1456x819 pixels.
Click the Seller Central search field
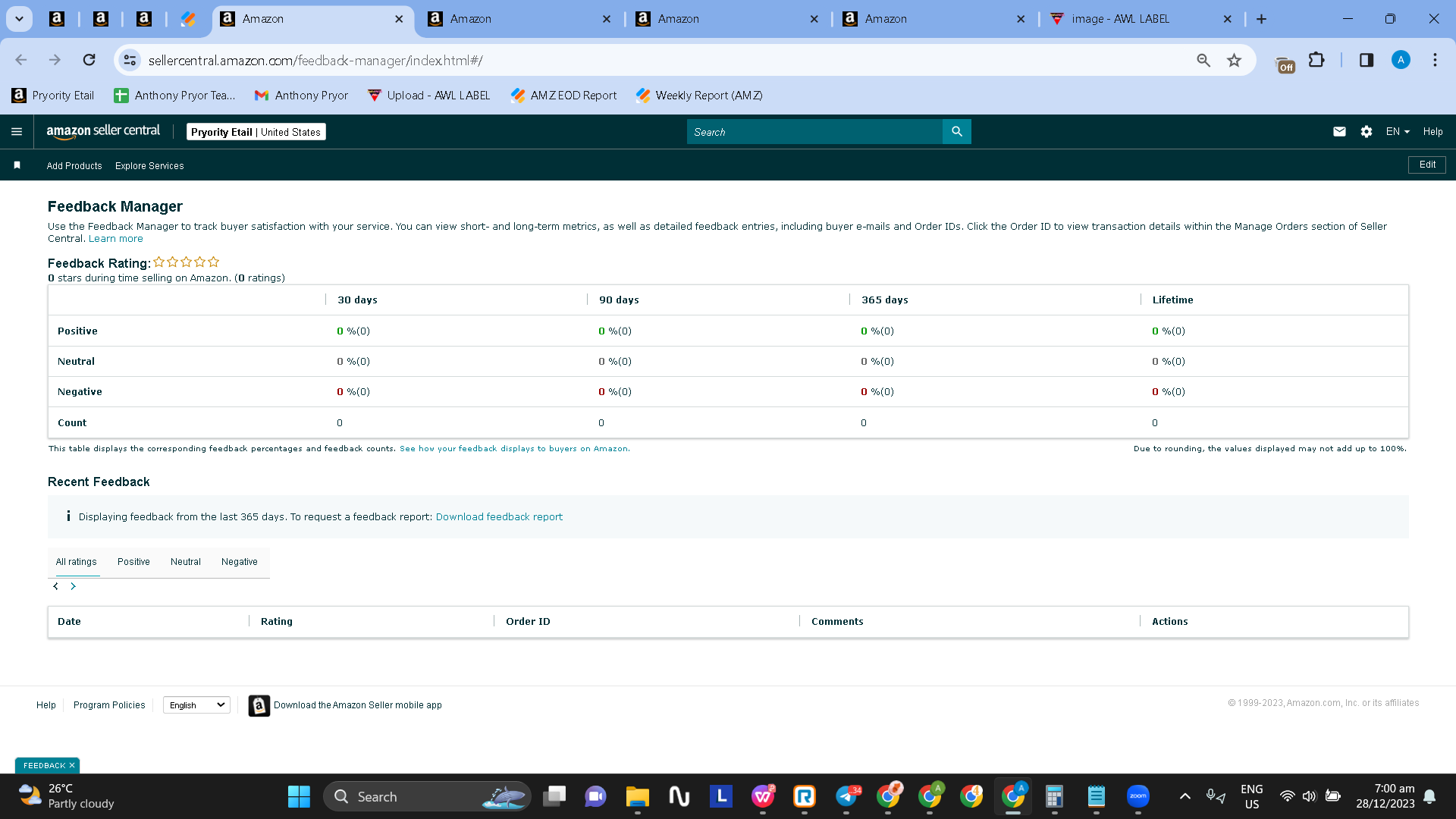[x=814, y=132]
